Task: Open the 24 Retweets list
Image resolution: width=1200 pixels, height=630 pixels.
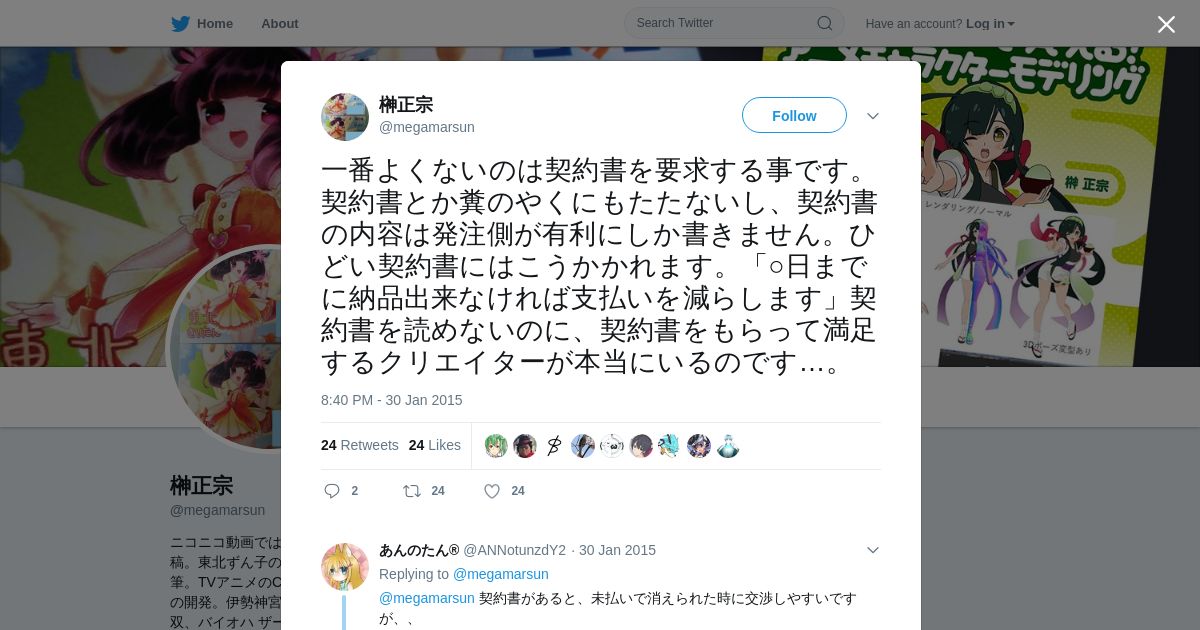Action: pos(360,445)
